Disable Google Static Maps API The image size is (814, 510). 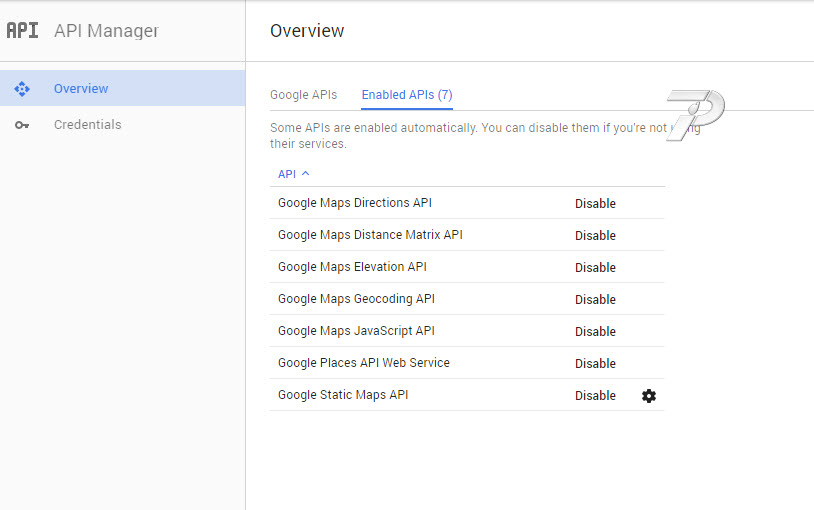[595, 396]
